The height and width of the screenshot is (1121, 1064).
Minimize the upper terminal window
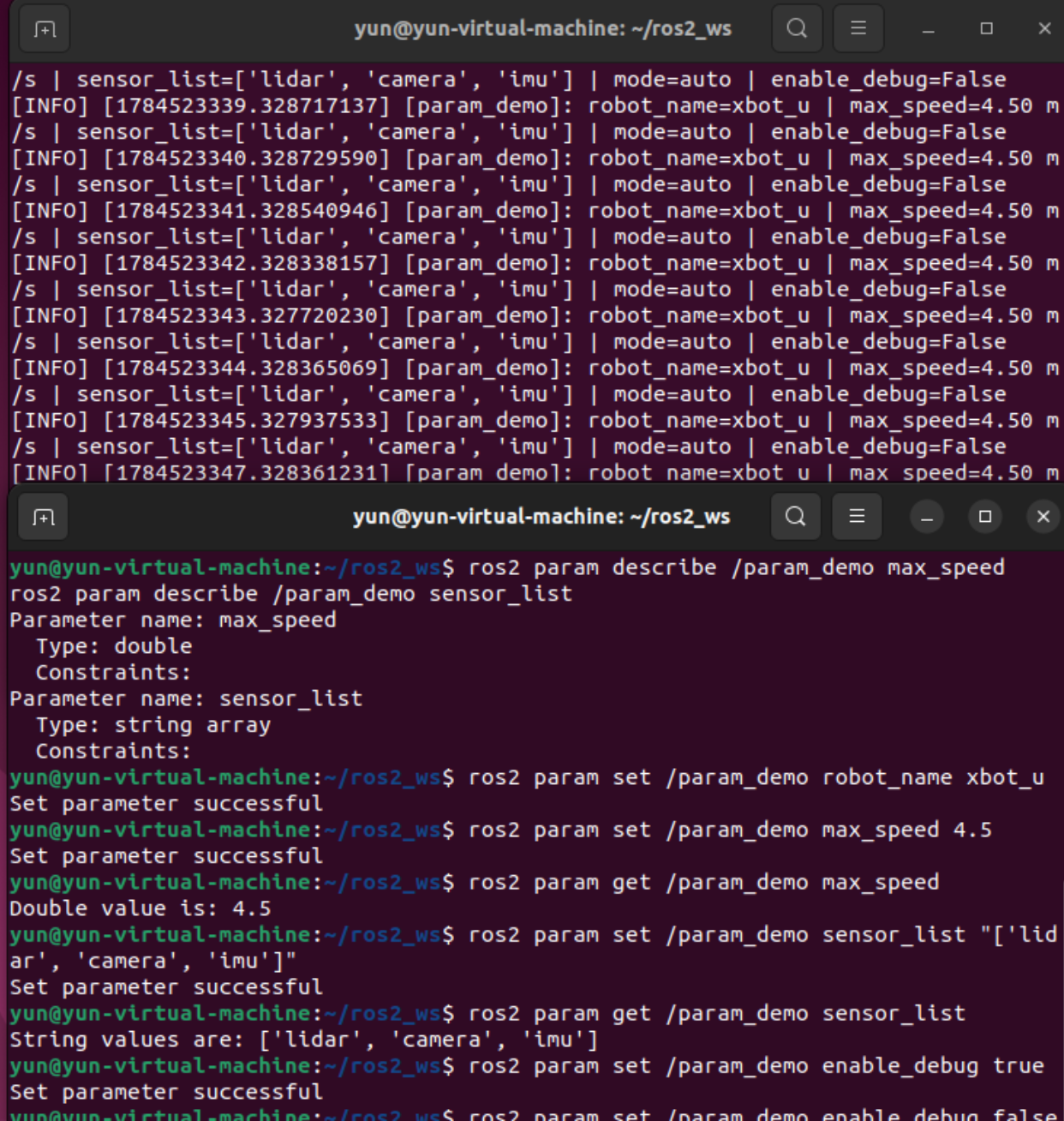coord(929,29)
